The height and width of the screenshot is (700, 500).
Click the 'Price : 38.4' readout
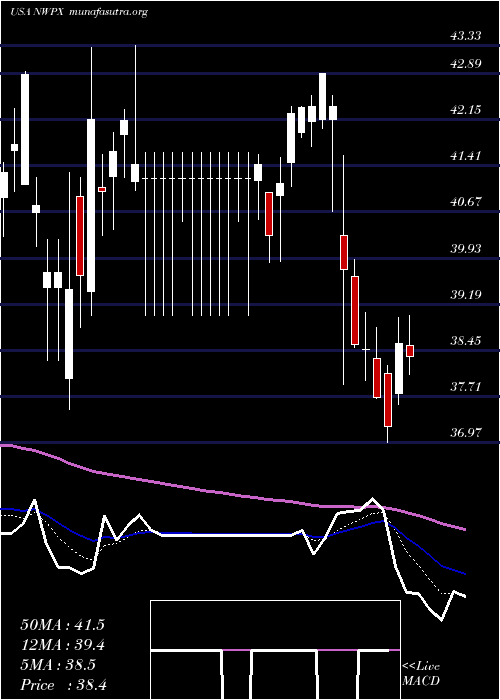pyautogui.click(x=63, y=685)
